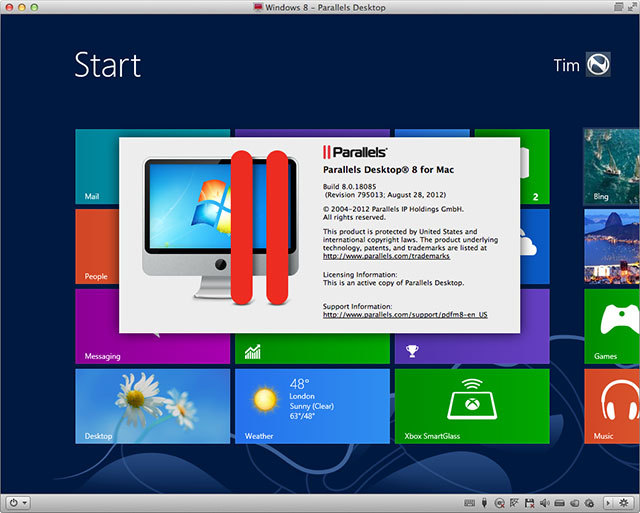The width and height of the screenshot is (640, 513).
Task: Open the Finance chart tile
Action: [x=312, y=349]
